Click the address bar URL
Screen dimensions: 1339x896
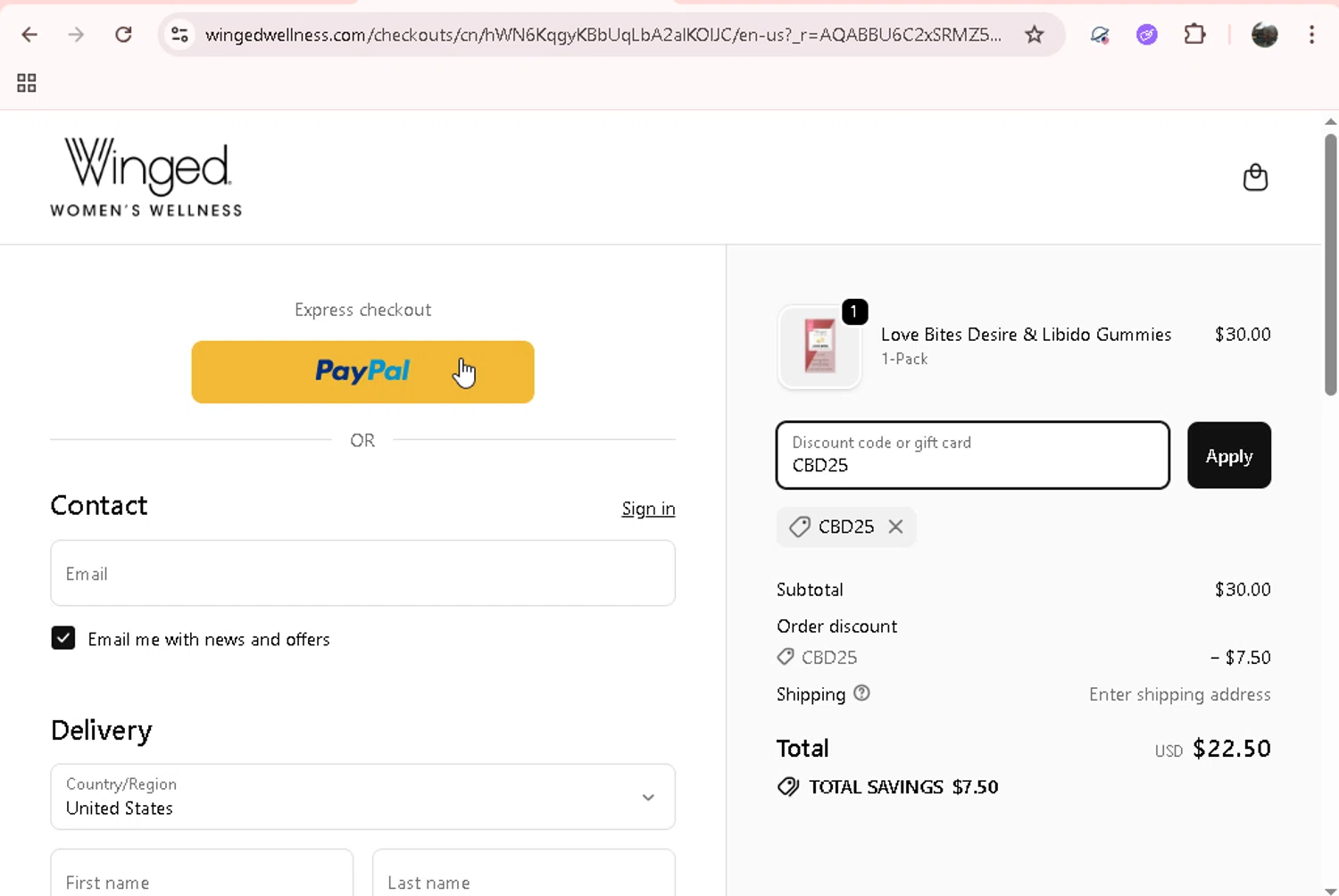603,35
